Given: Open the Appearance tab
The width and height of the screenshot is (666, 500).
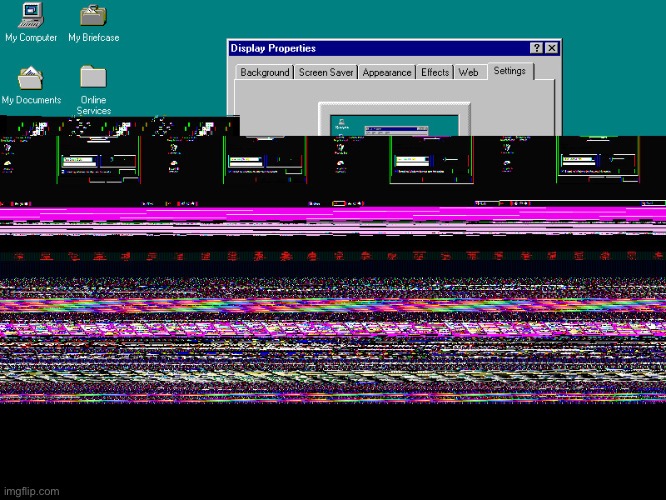Looking at the screenshot, I should tap(387, 72).
